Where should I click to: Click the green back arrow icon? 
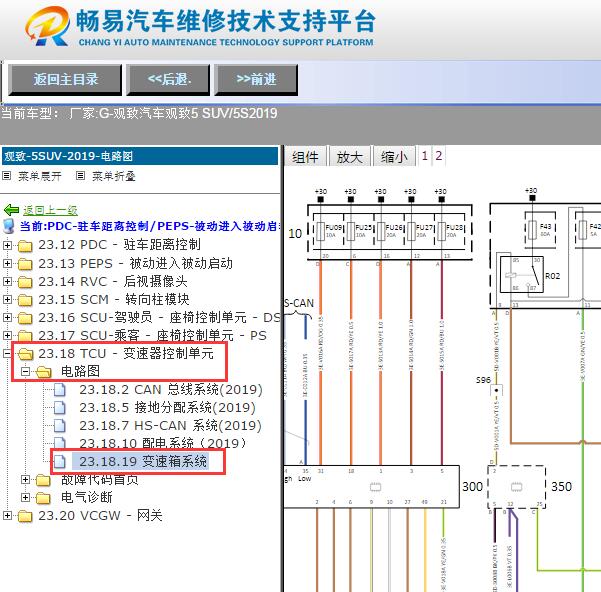[11, 210]
